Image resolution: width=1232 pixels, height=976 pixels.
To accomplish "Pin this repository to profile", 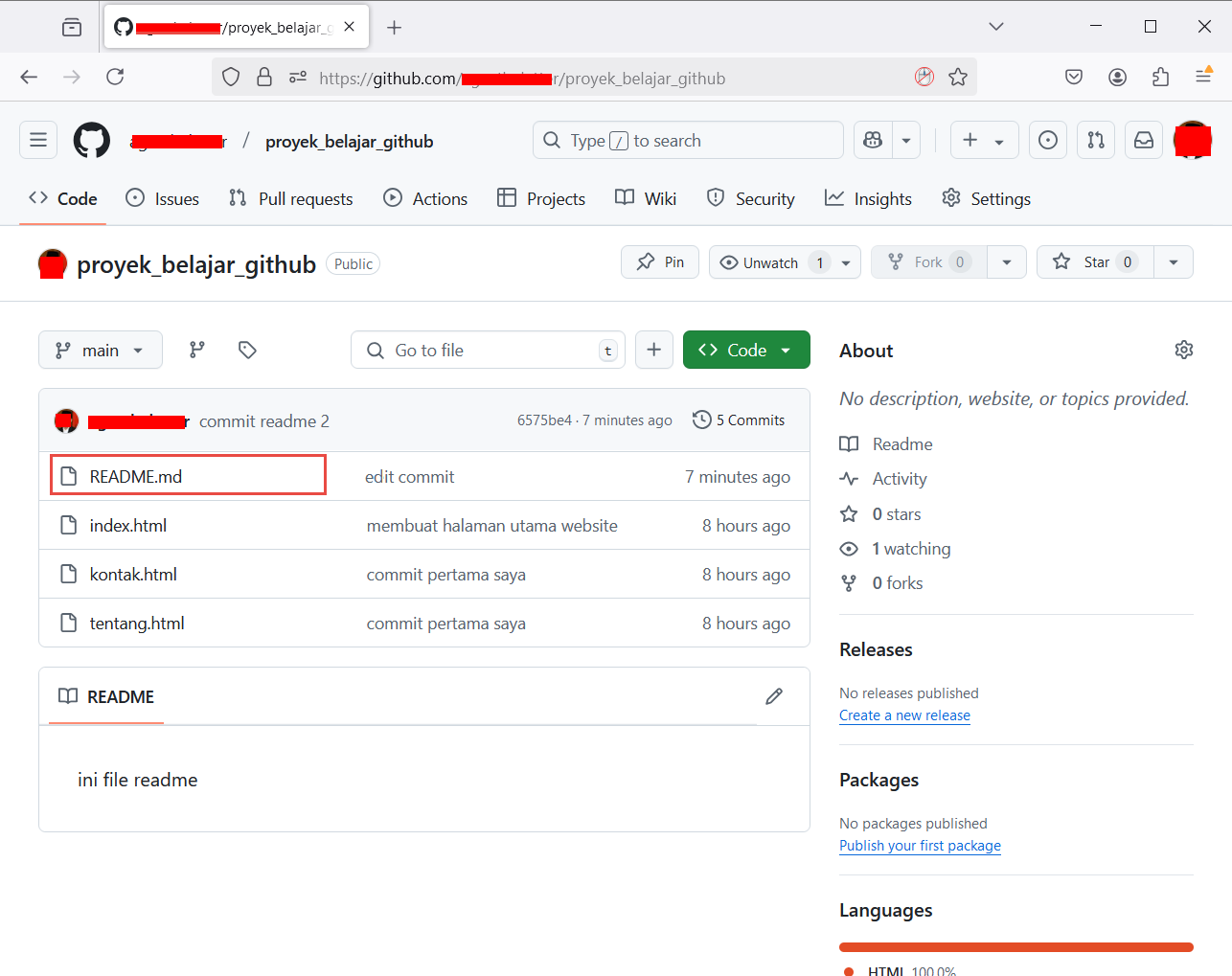I will 660,262.
